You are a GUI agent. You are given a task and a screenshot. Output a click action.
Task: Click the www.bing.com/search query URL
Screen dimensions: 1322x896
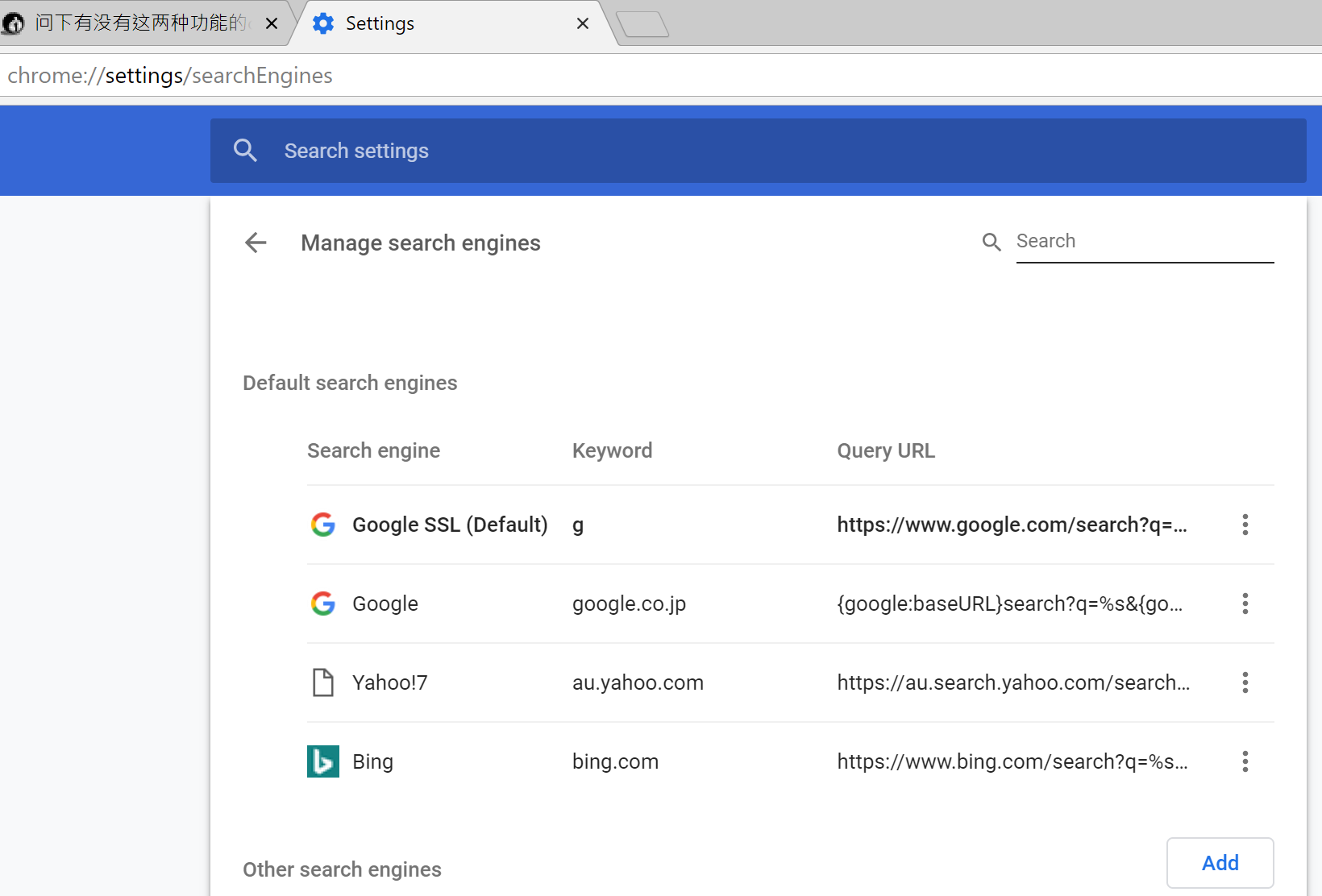click(1012, 761)
